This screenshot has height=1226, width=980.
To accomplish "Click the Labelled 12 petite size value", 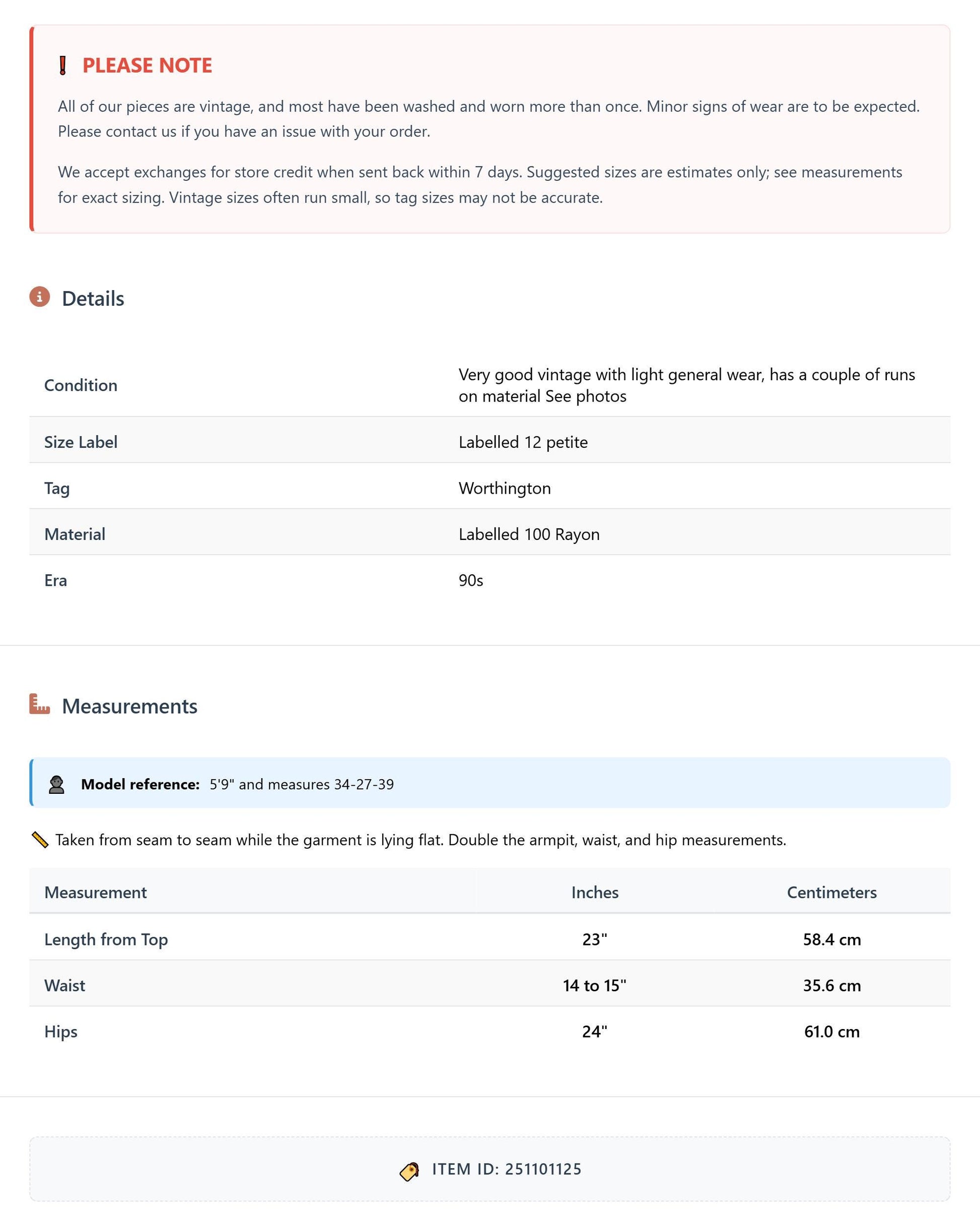I will tap(523, 442).
